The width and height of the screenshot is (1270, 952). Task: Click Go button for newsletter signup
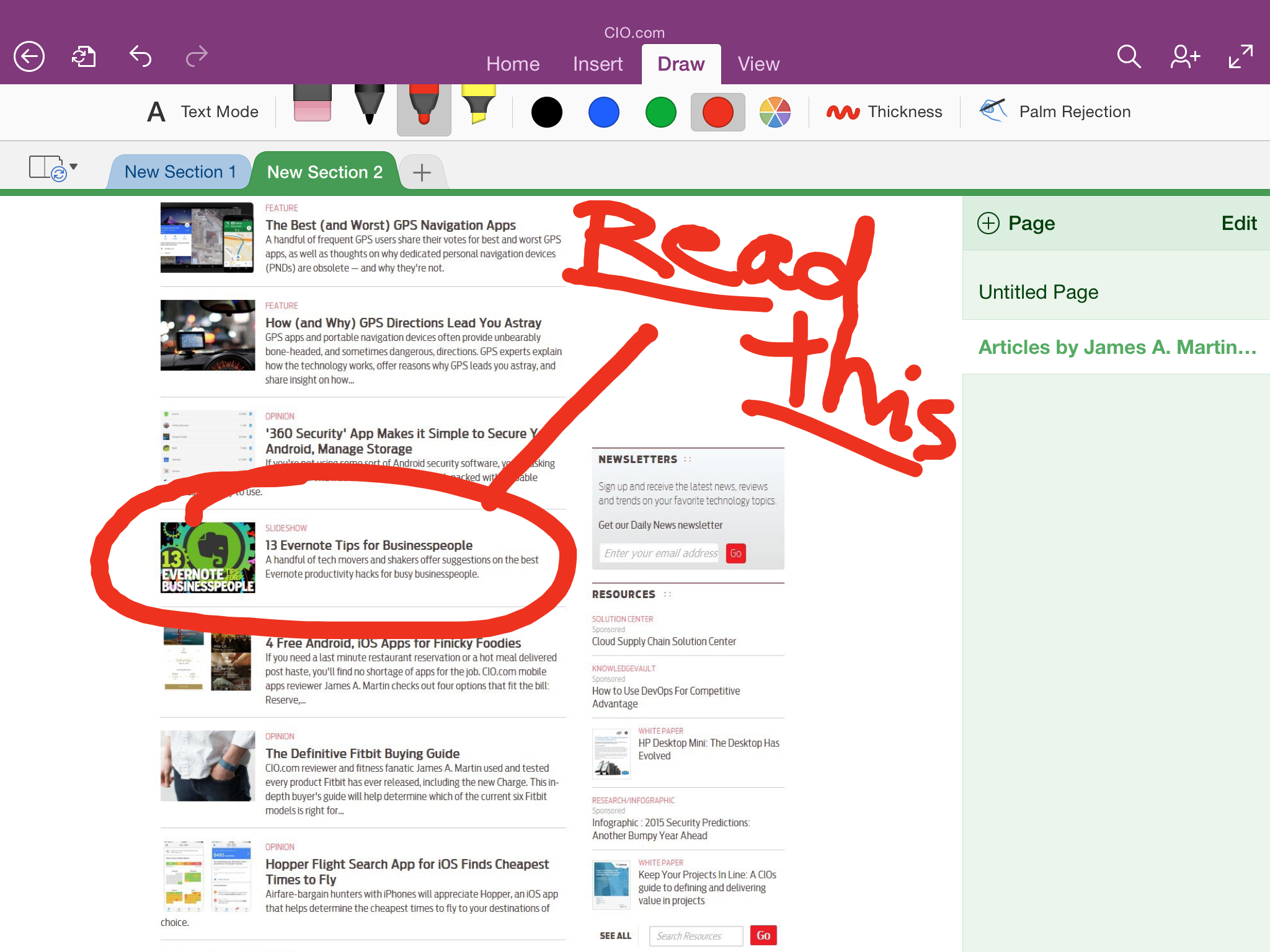point(735,552)
